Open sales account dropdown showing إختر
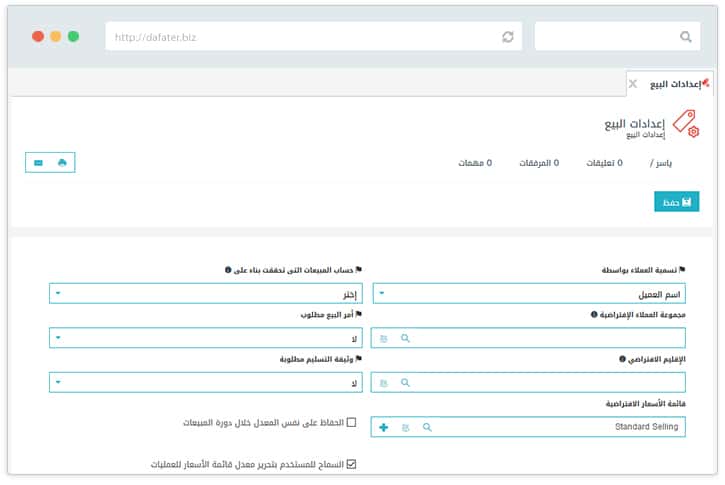The image size is (725, 485). tap(206, 294)
